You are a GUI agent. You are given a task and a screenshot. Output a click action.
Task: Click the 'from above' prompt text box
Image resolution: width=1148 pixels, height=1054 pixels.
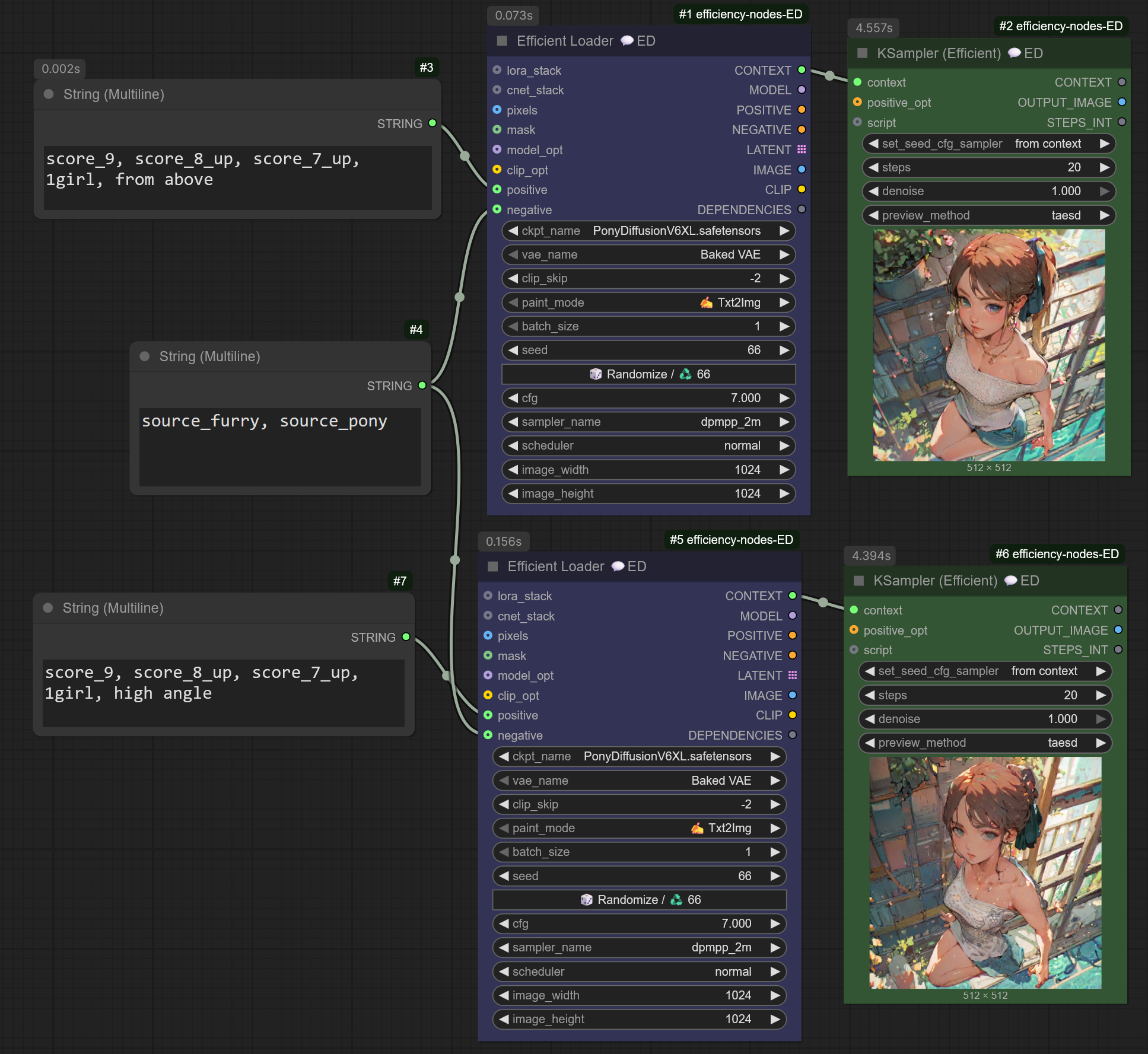pyautogui.click(x=237, y=177)
